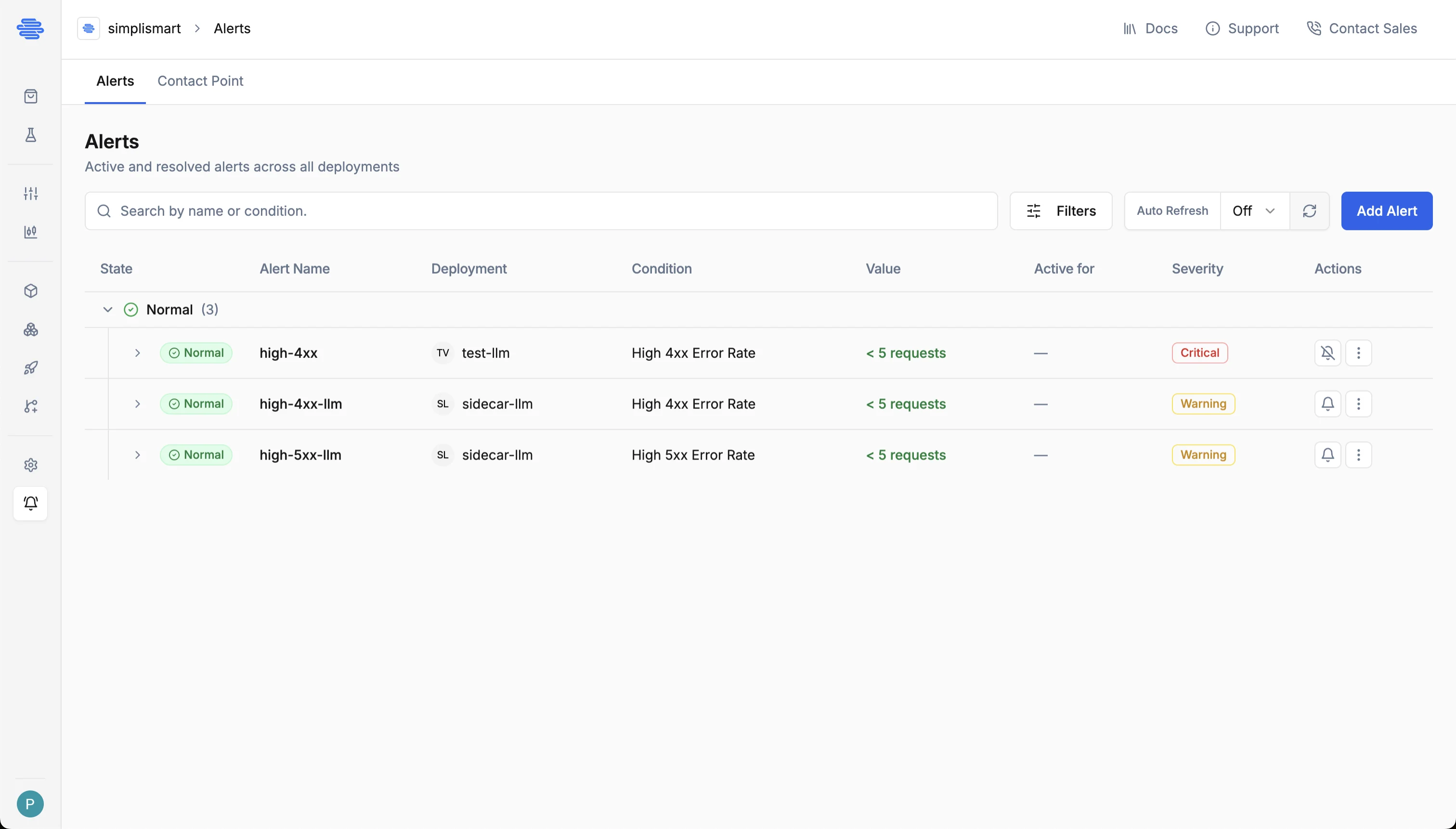Open the alerts bell icon in sidebar
This screenshot has height=829, width=1456.
coord(31,503)
